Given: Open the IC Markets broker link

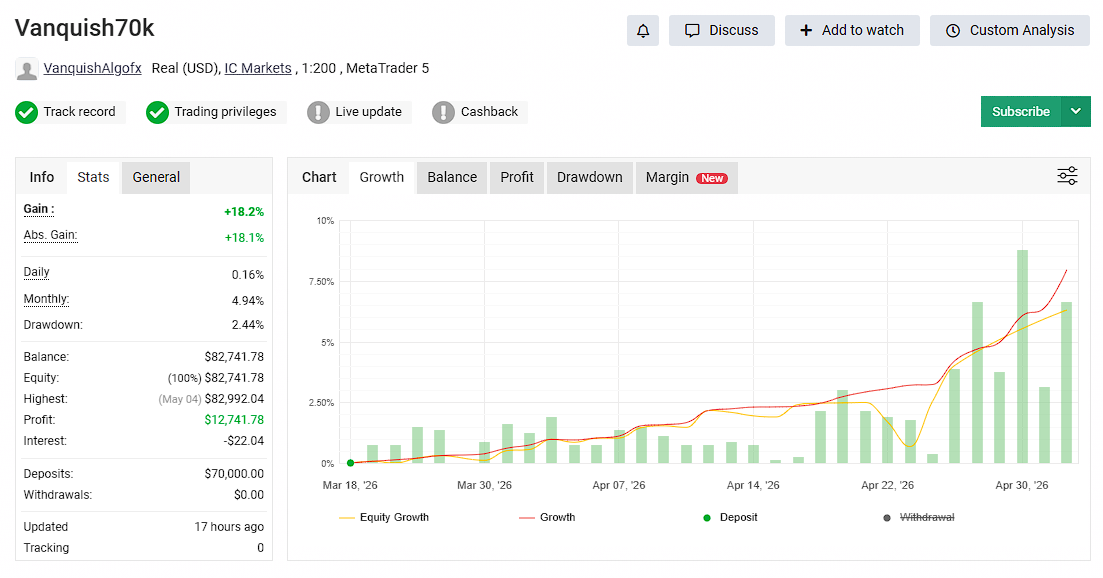Looking at the screenshot, I should (257, 68).
